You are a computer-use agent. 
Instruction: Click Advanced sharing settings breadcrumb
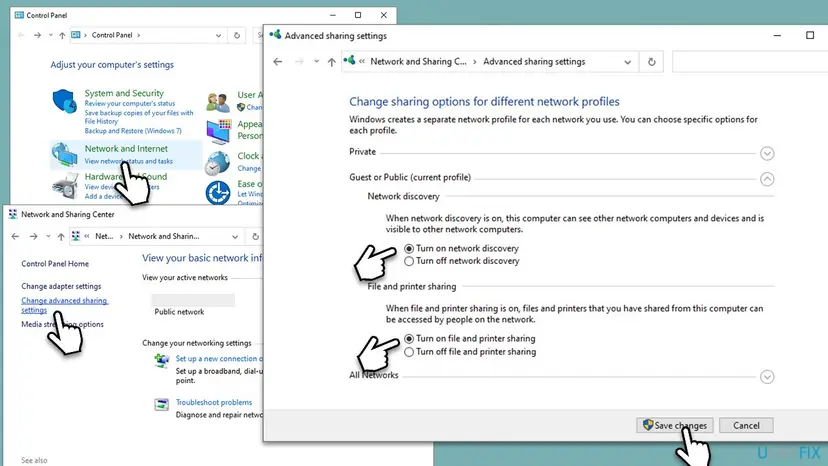point(534,61)
